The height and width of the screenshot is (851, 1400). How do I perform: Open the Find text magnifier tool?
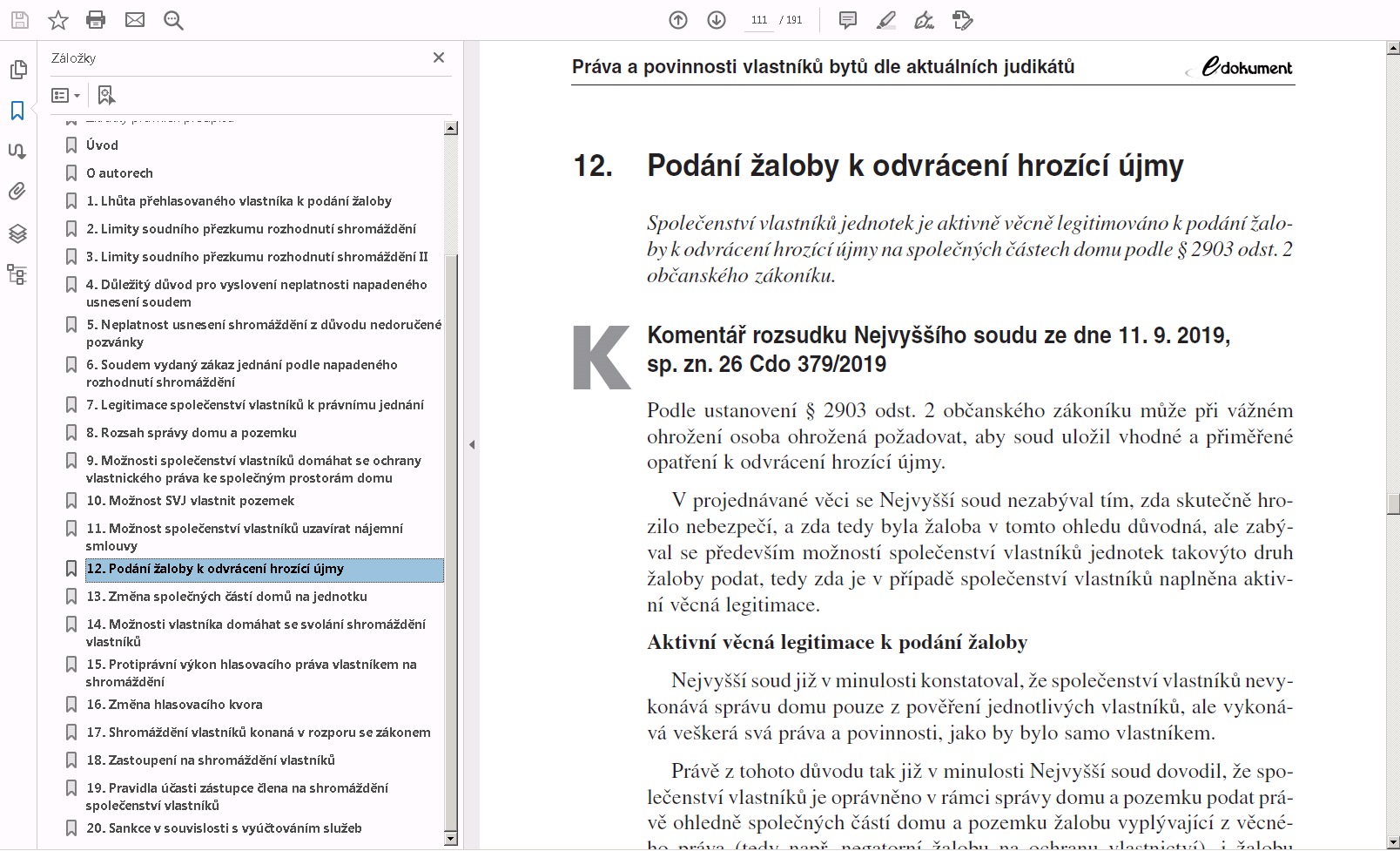pos(173,19)
